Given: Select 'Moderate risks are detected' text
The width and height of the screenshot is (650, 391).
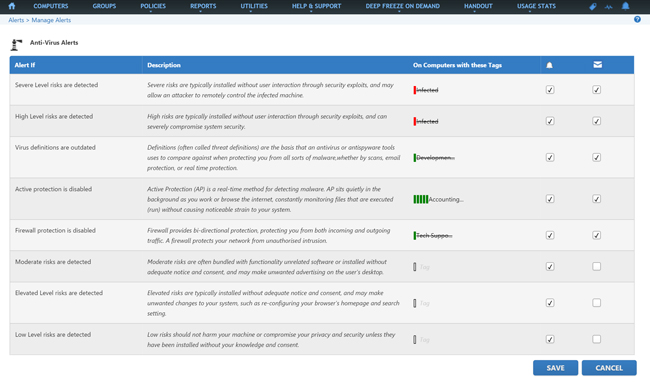Looking at the screenshot, I should [x=53, y=262].
